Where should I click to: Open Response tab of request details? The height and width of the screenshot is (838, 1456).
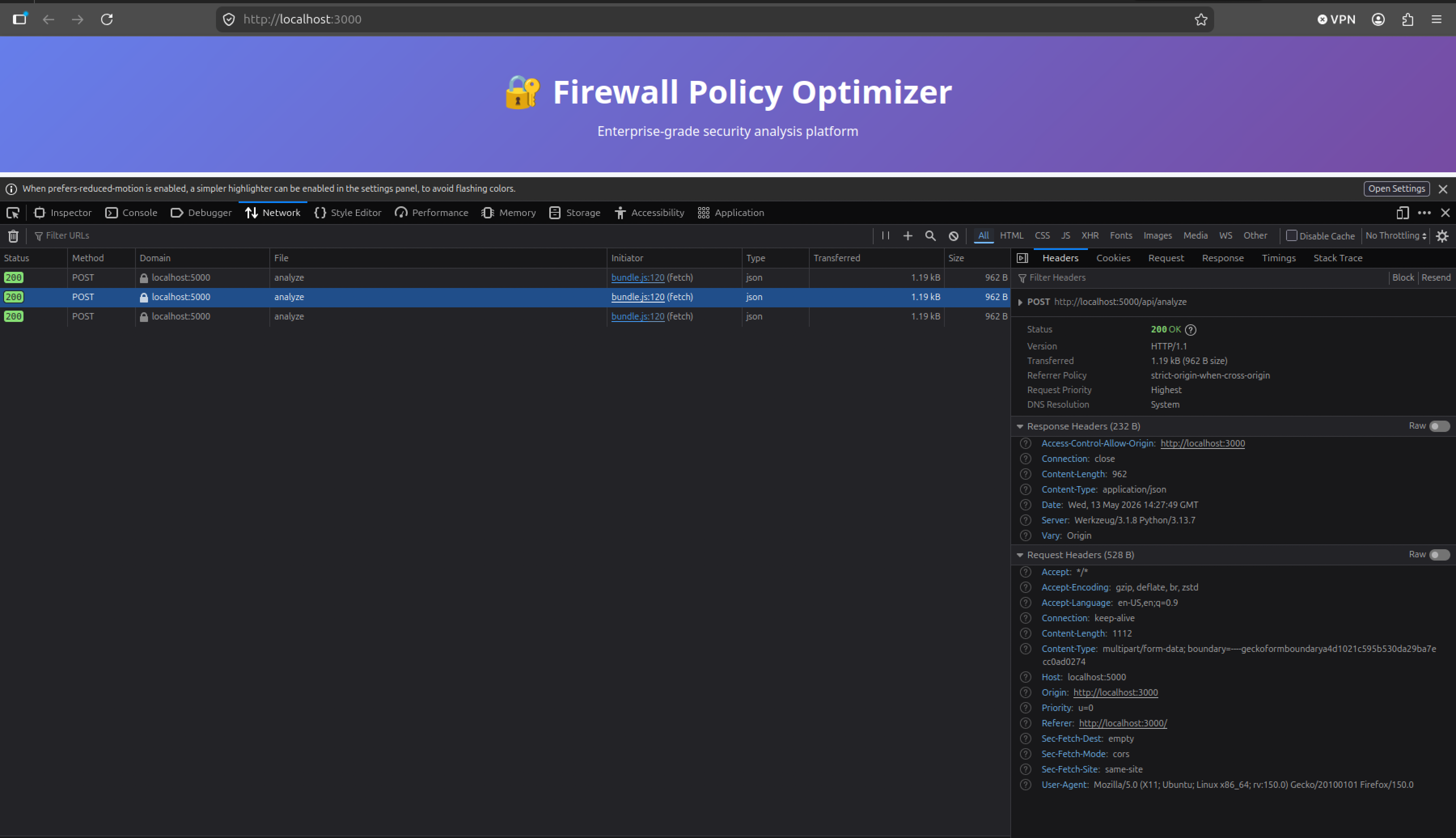tap(1223, 258)
